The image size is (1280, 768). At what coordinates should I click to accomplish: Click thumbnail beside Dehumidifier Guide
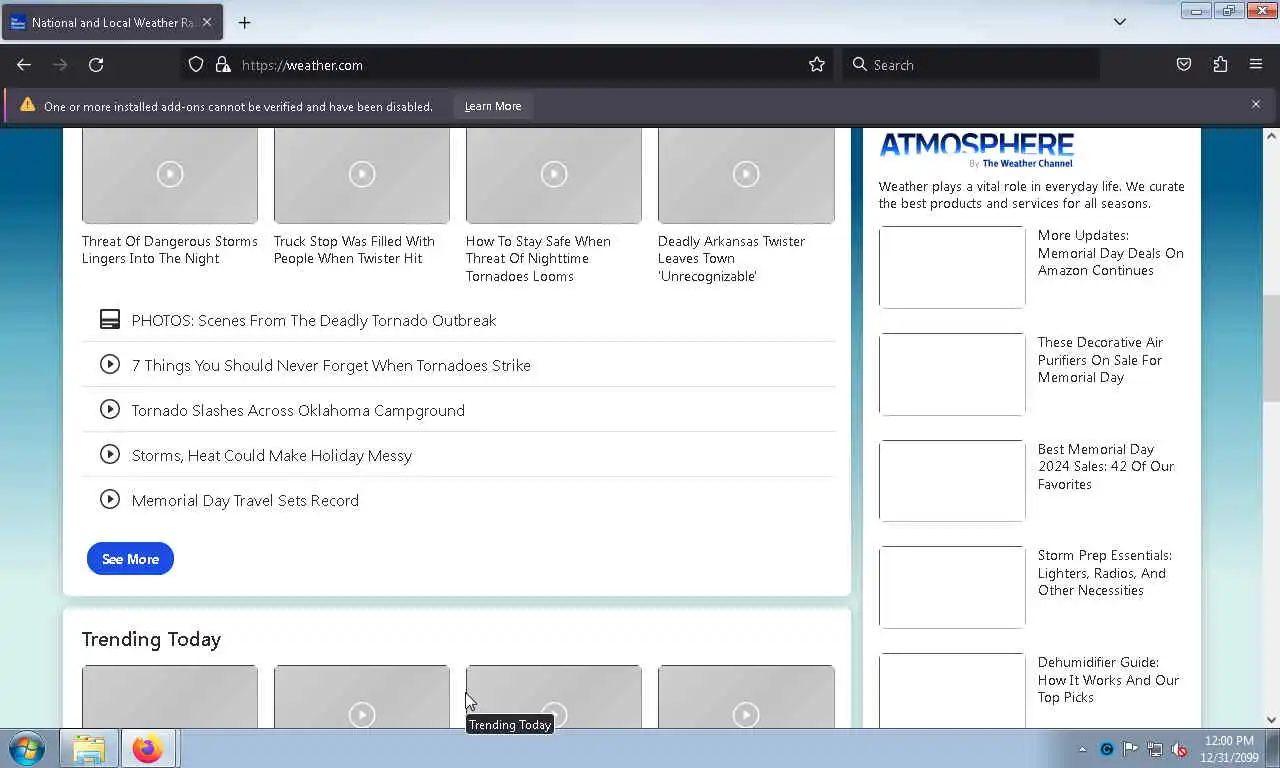[952, 690]
